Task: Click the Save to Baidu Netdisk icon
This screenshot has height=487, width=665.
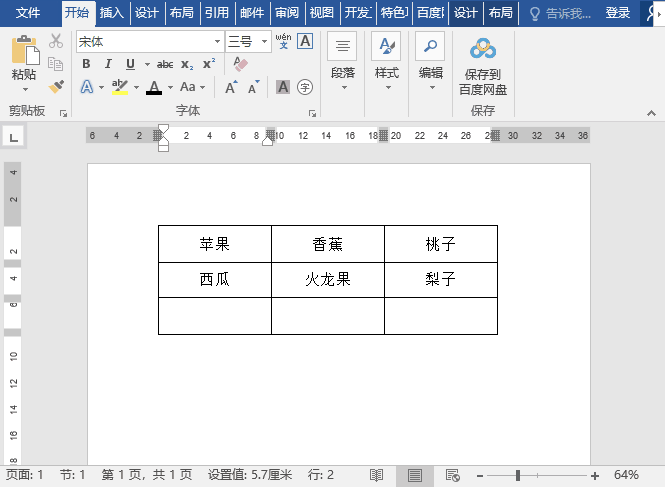Action: pyautogui.click(x=483, y=50)
